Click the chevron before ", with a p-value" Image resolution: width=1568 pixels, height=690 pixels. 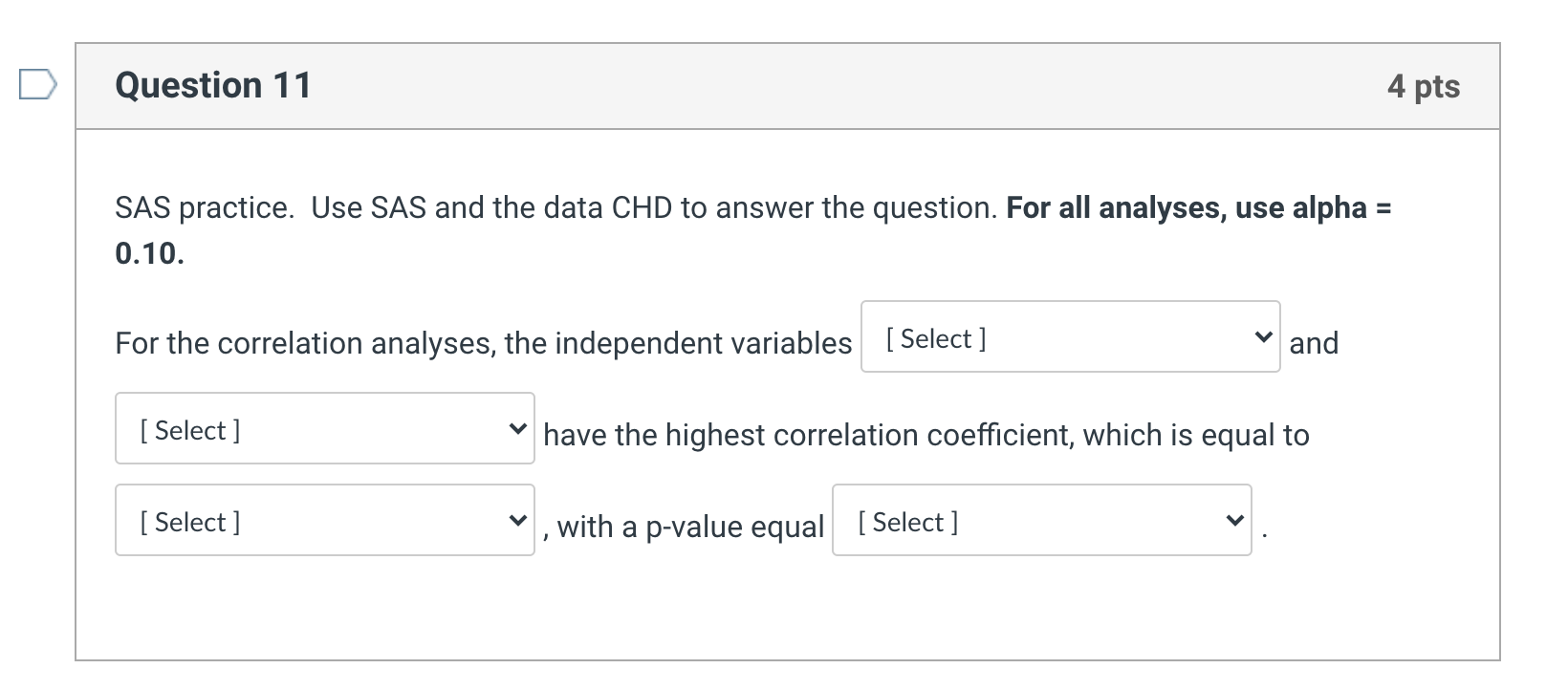point(517,521)
